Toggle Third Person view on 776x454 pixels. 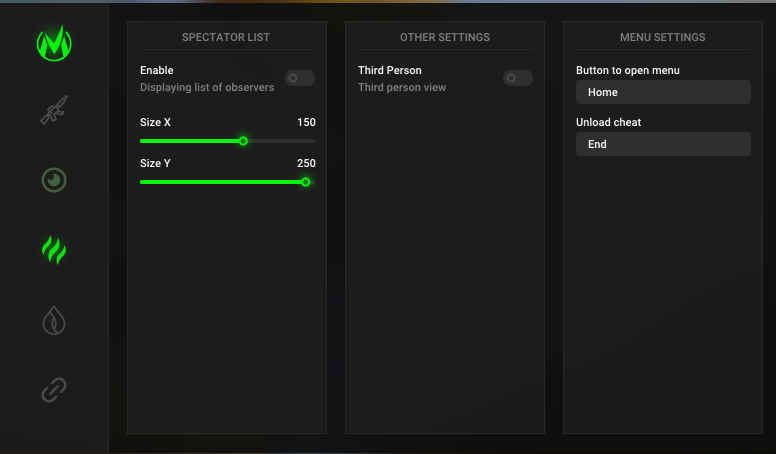(517, 78)
